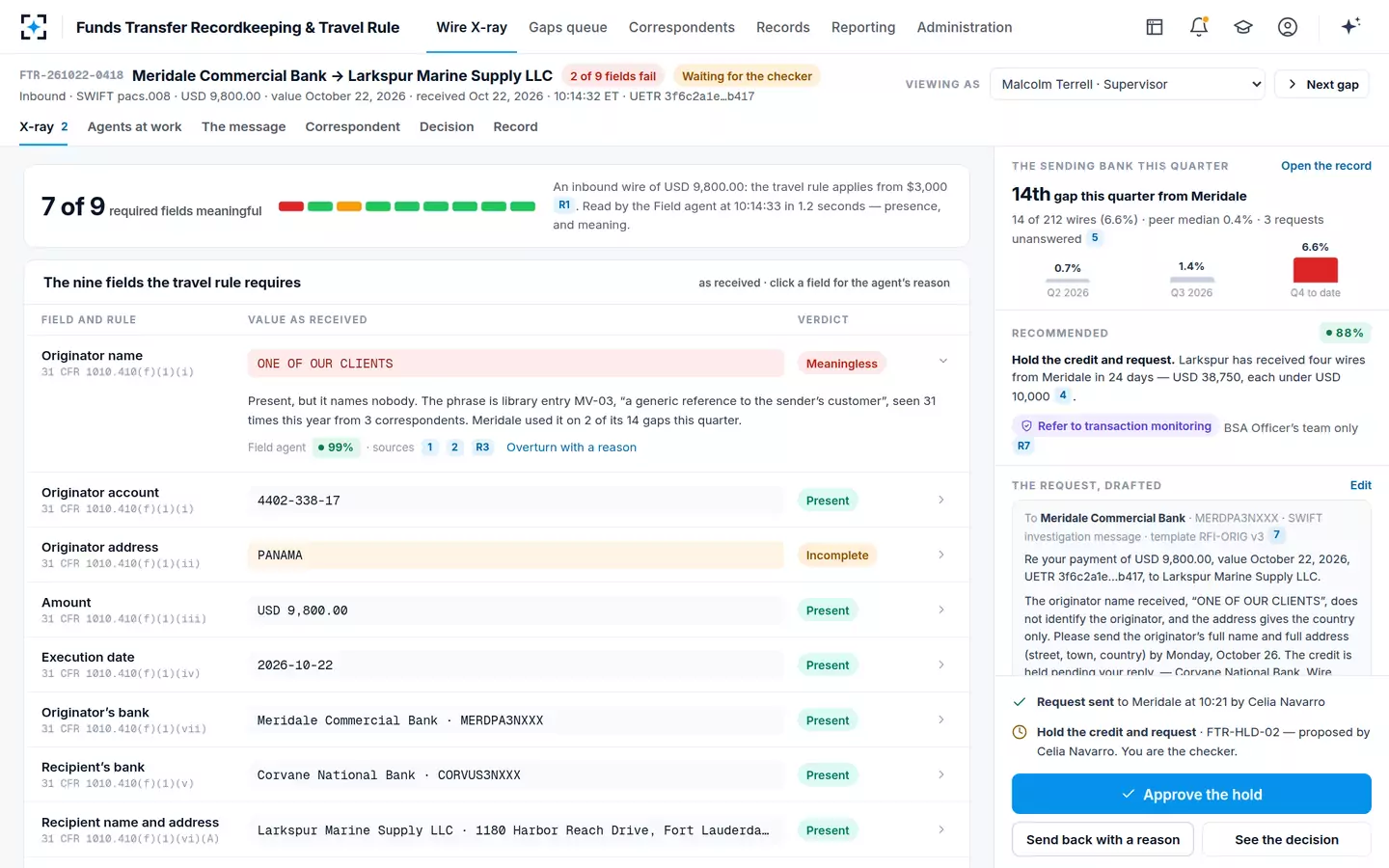Go to Gaps queue
Viewport: 1389px width, 868px height.
(x=568, y=27)
